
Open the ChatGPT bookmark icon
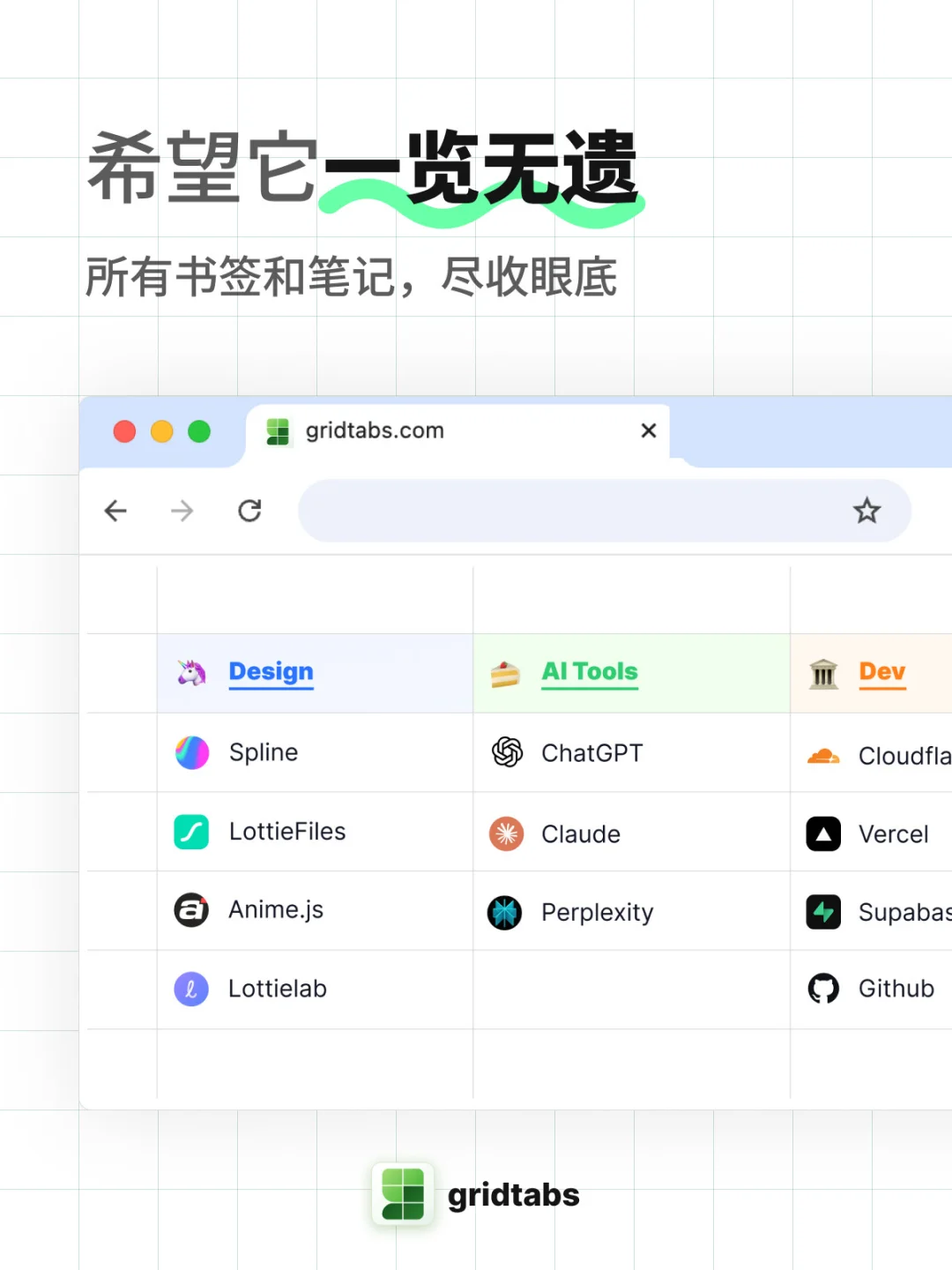coord(506,752)
